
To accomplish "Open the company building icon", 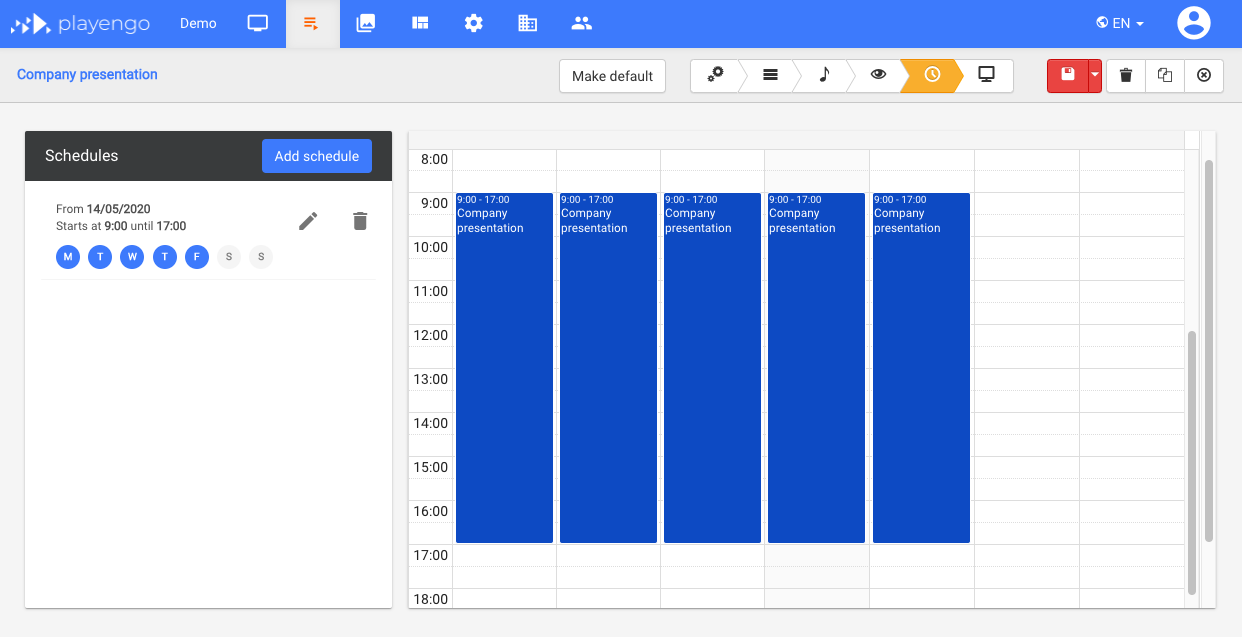I will (x=528, y=24).
